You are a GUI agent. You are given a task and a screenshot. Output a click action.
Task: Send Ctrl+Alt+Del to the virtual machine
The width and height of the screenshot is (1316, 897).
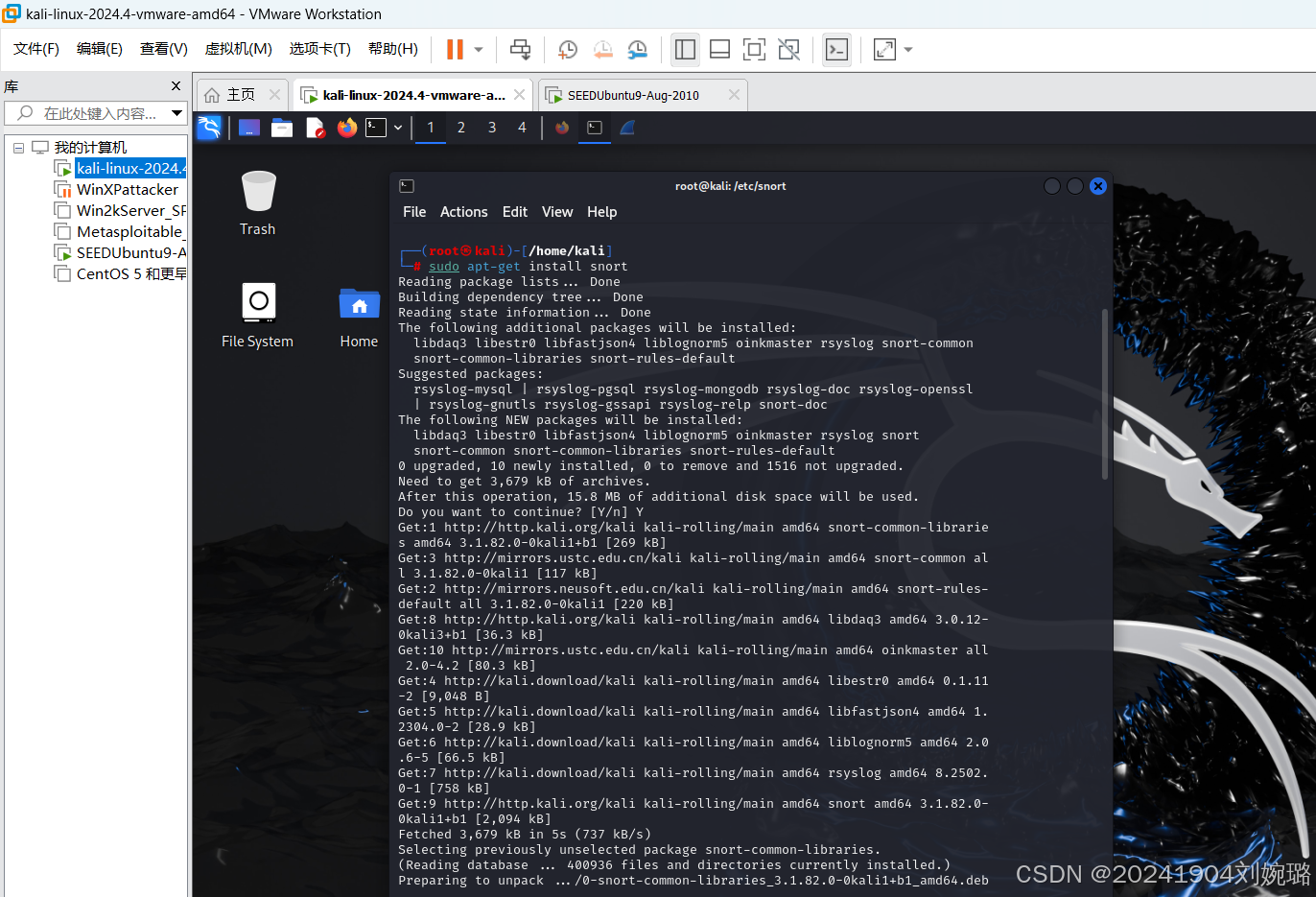pyautogui.click(x=520, y=49)
